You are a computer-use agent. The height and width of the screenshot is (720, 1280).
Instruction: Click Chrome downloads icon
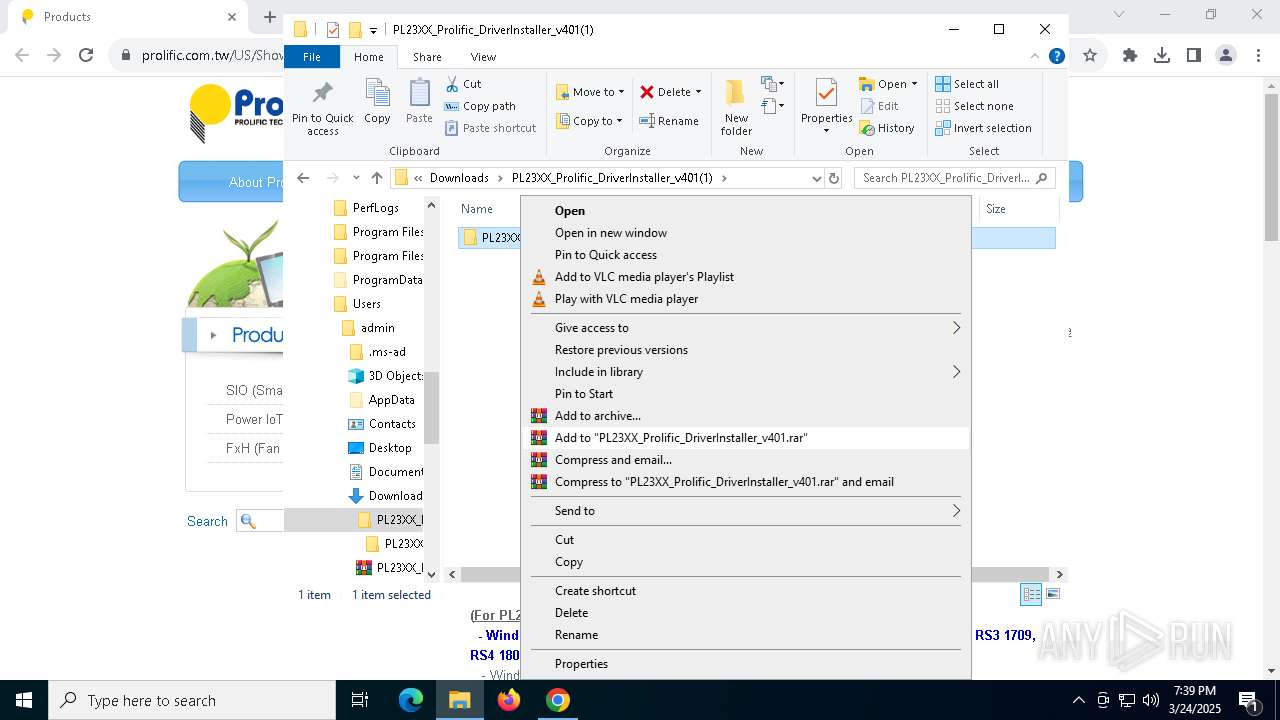(1161, 56)
